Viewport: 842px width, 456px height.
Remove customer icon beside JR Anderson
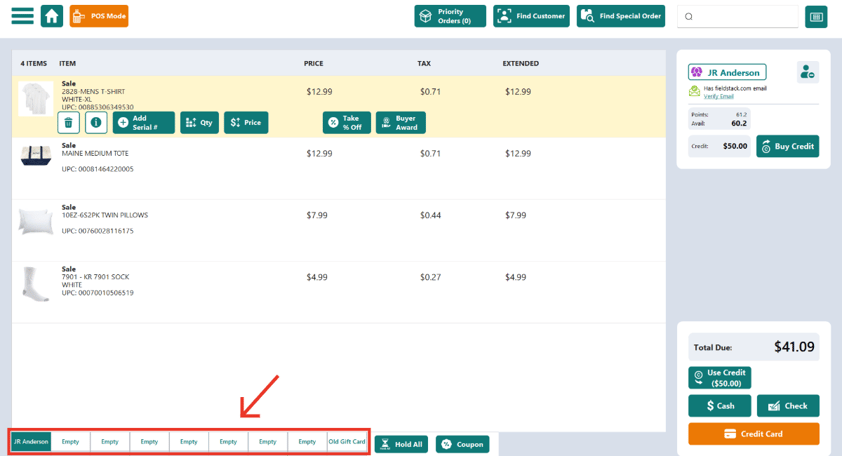807,72
